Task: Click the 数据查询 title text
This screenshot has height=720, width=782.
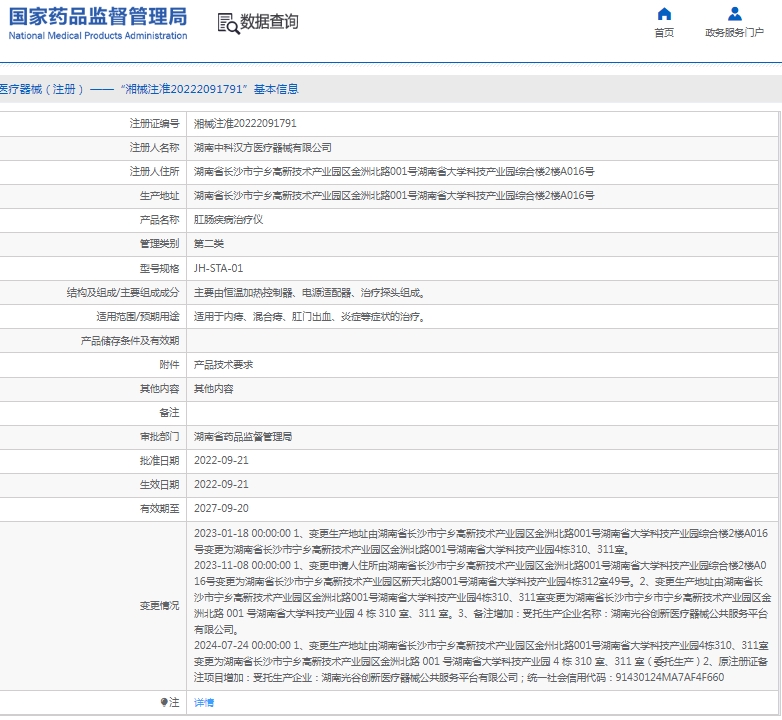Action: pos(270,22)
